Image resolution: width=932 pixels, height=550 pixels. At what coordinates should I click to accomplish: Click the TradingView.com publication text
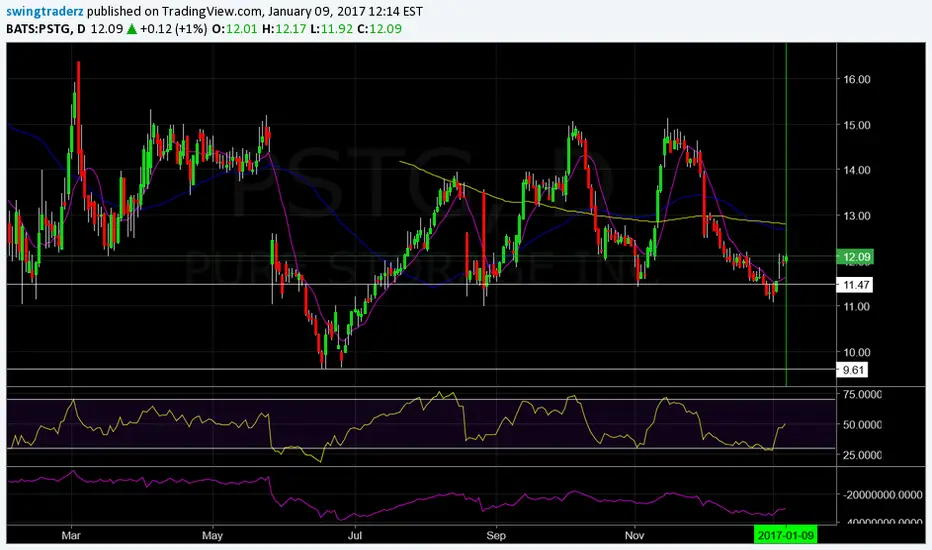pos(212,12)
